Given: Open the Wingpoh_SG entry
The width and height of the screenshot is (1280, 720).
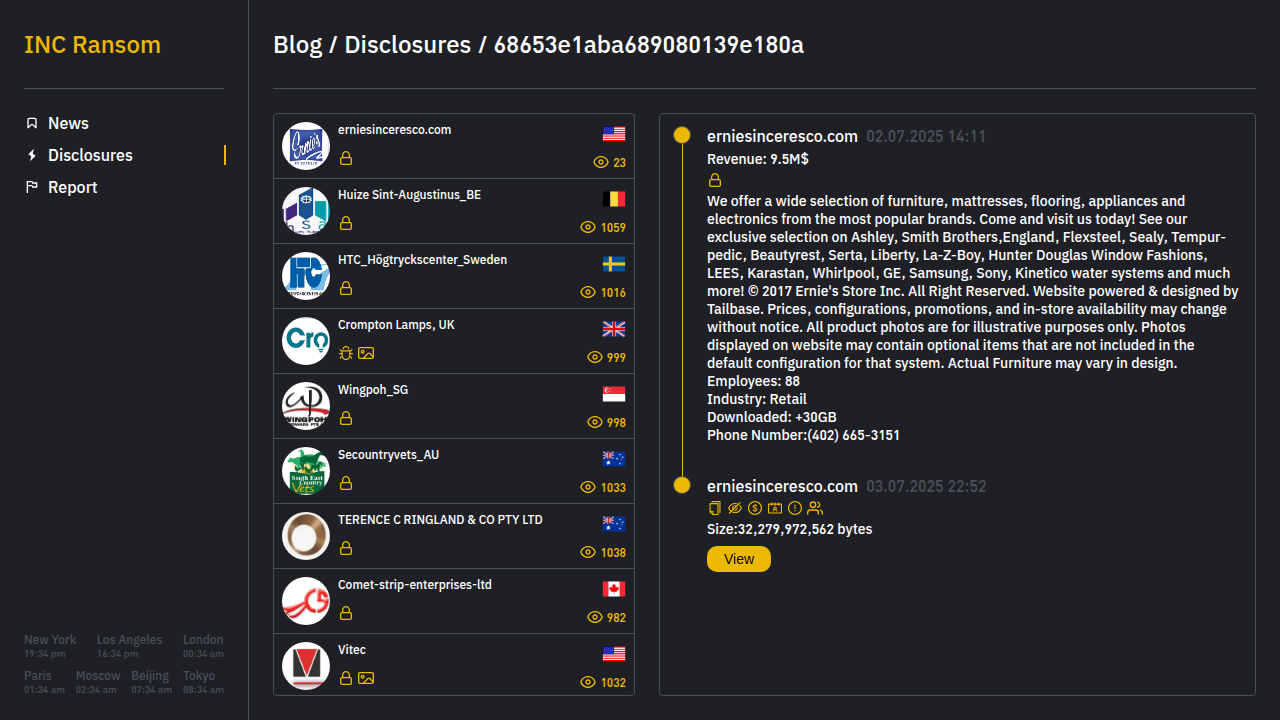Looking at the screenshot, I should point(454,406).
